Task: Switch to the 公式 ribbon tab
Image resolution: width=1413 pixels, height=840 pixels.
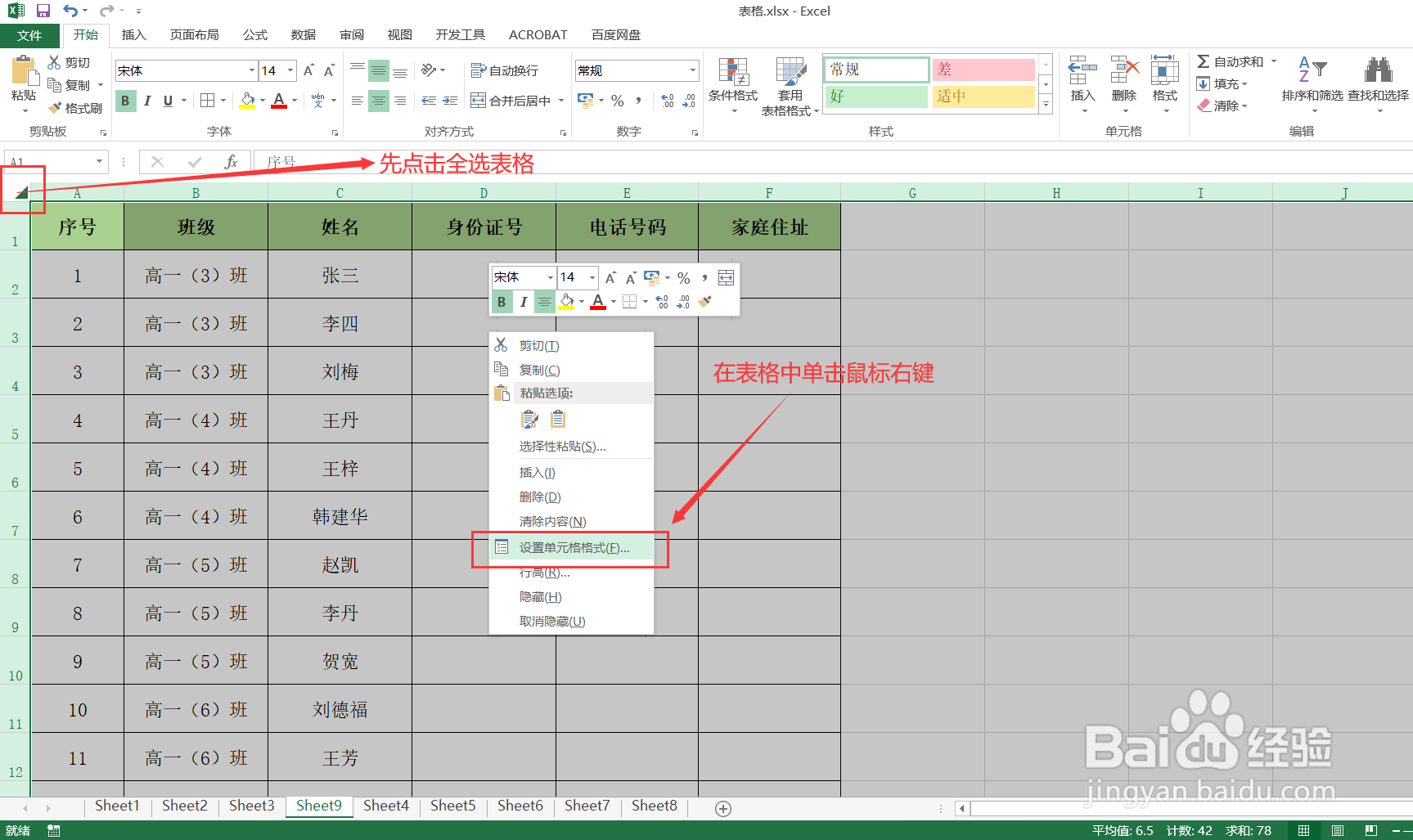Action: pyautogui.click(x=255, y=35)
